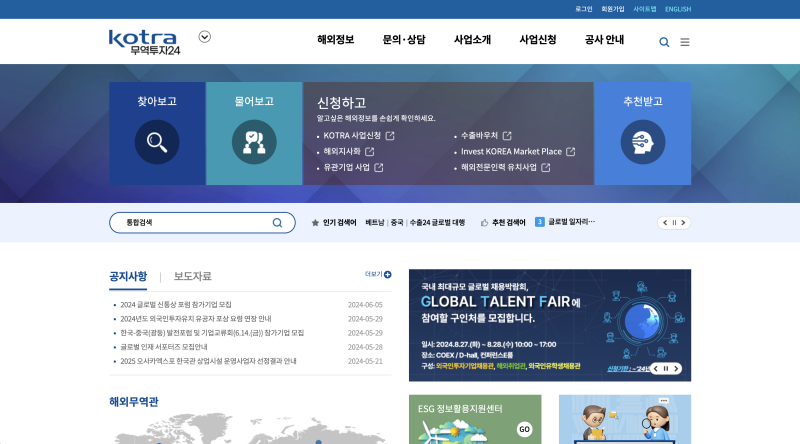Click date 2024-06-05 in notice list
The height and width of the screenshot is (444, 800).
[x=365, y=305]
